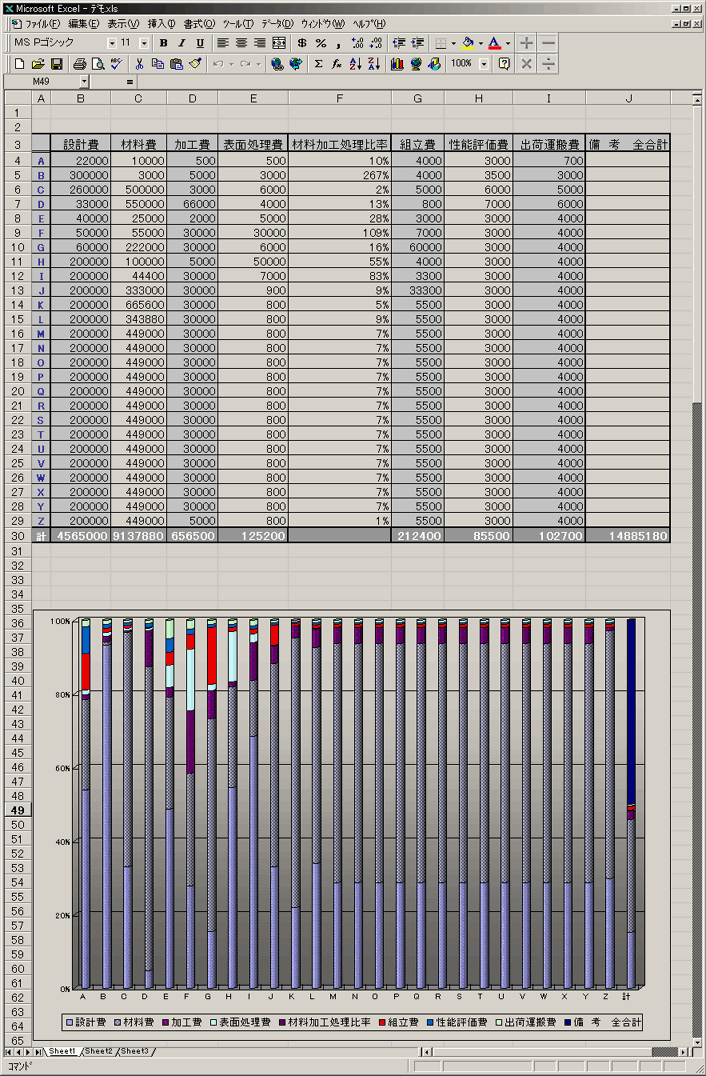706x1076 pixels.
Task: Open the font name dropdown
Action: (112, 44)
